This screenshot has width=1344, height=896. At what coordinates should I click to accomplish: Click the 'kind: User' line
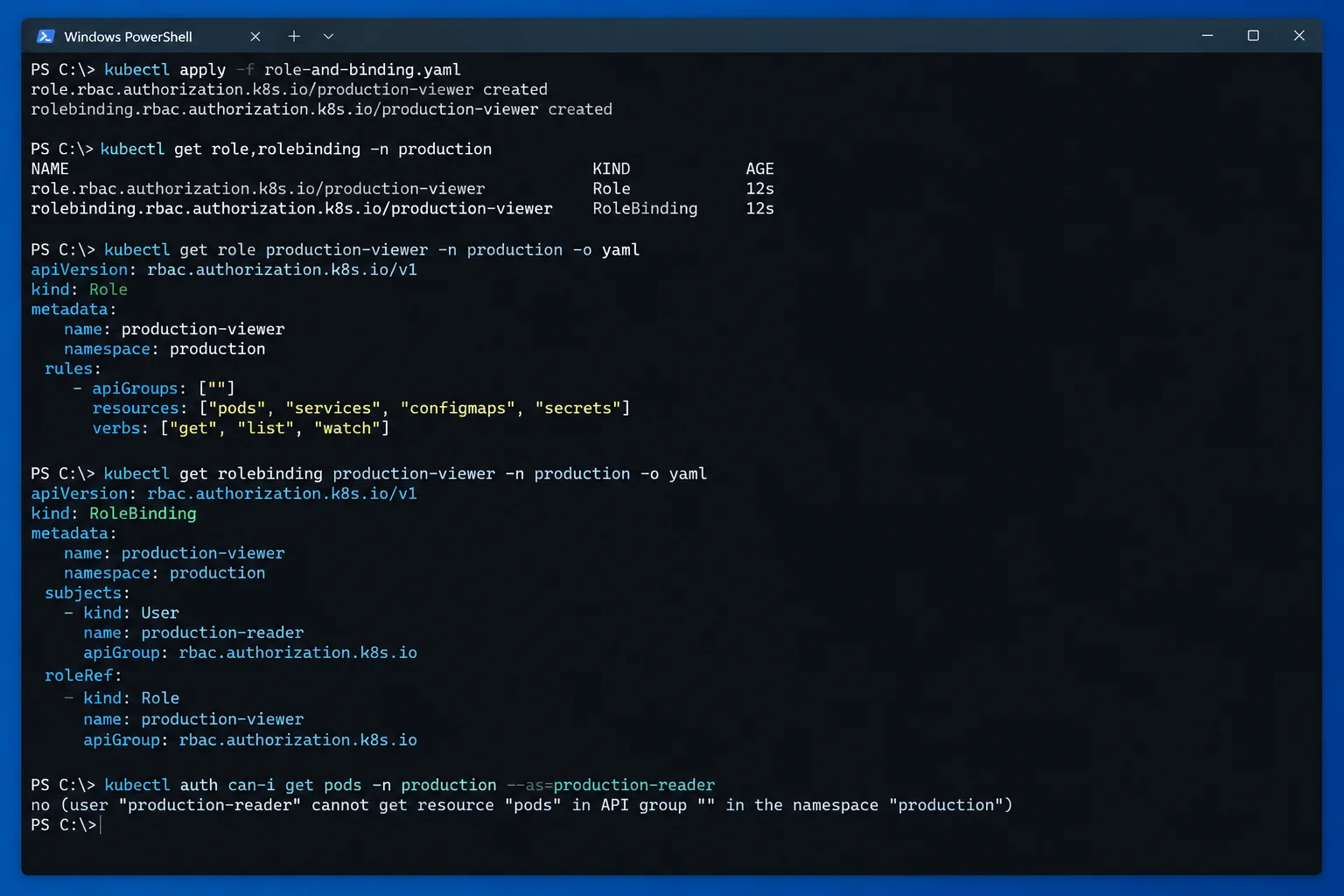pyautogui.click(x=122, y=612)
